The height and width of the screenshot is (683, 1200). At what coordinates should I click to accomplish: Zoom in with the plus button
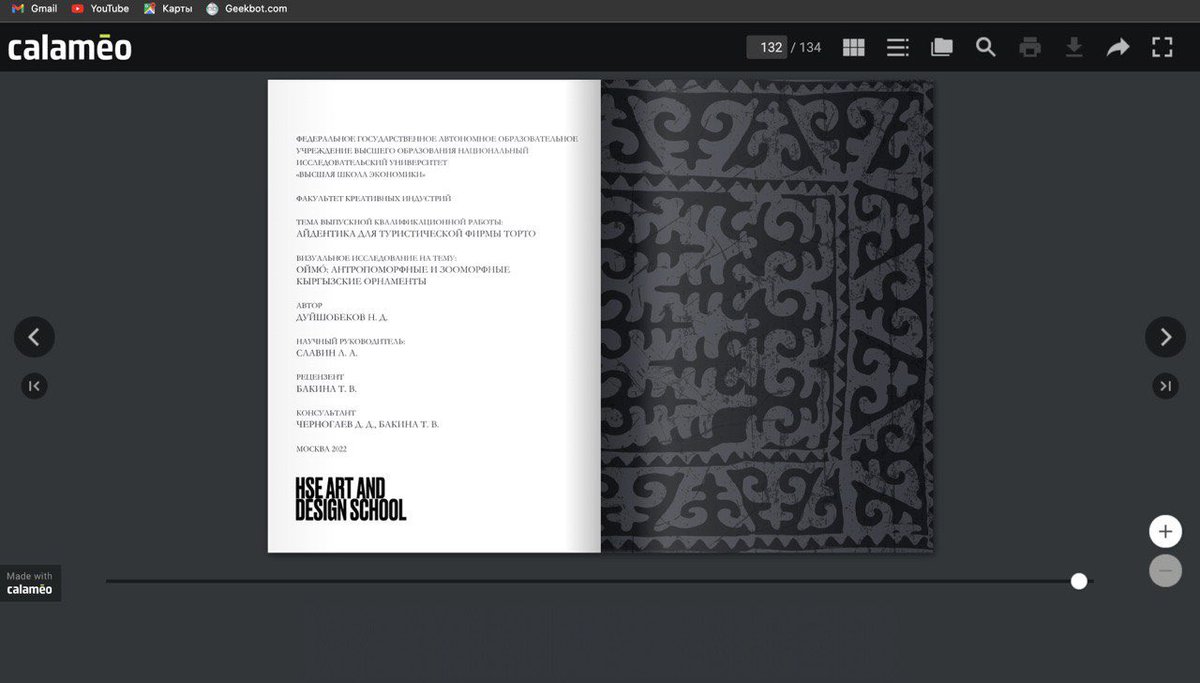coord(1165,532)
